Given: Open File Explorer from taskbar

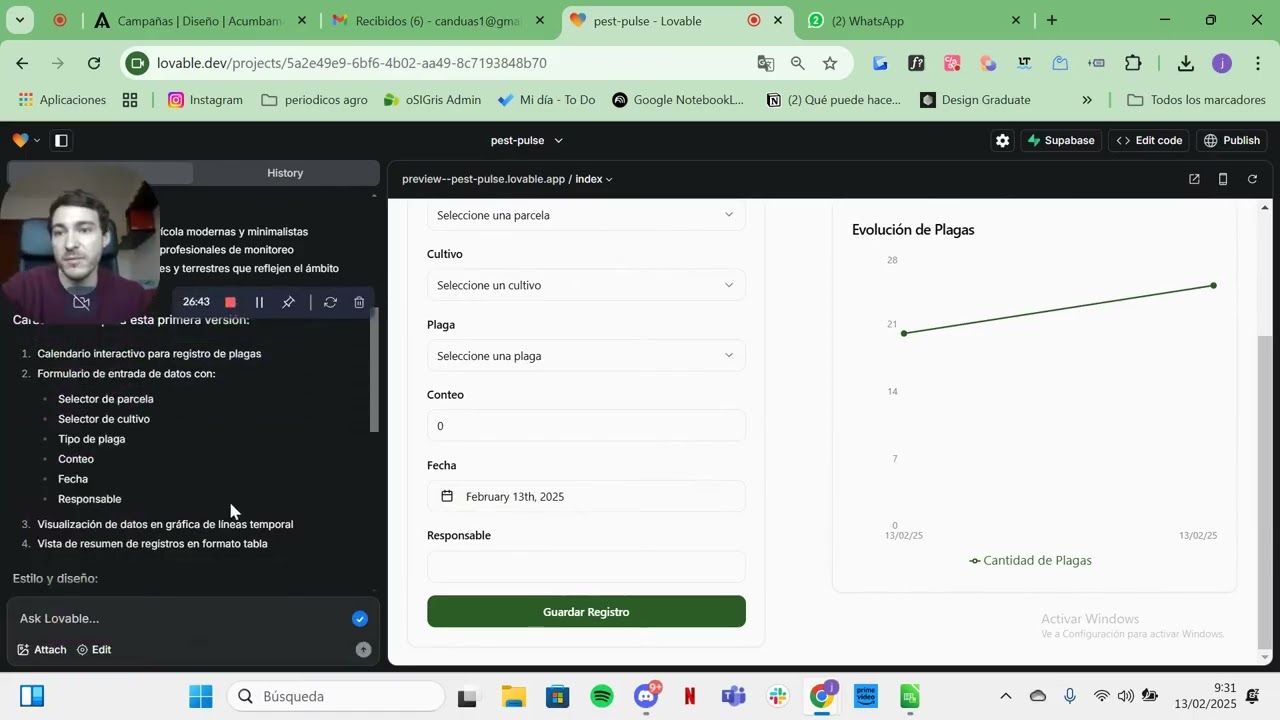Looking at the screenshot, I should coord(514,696).
